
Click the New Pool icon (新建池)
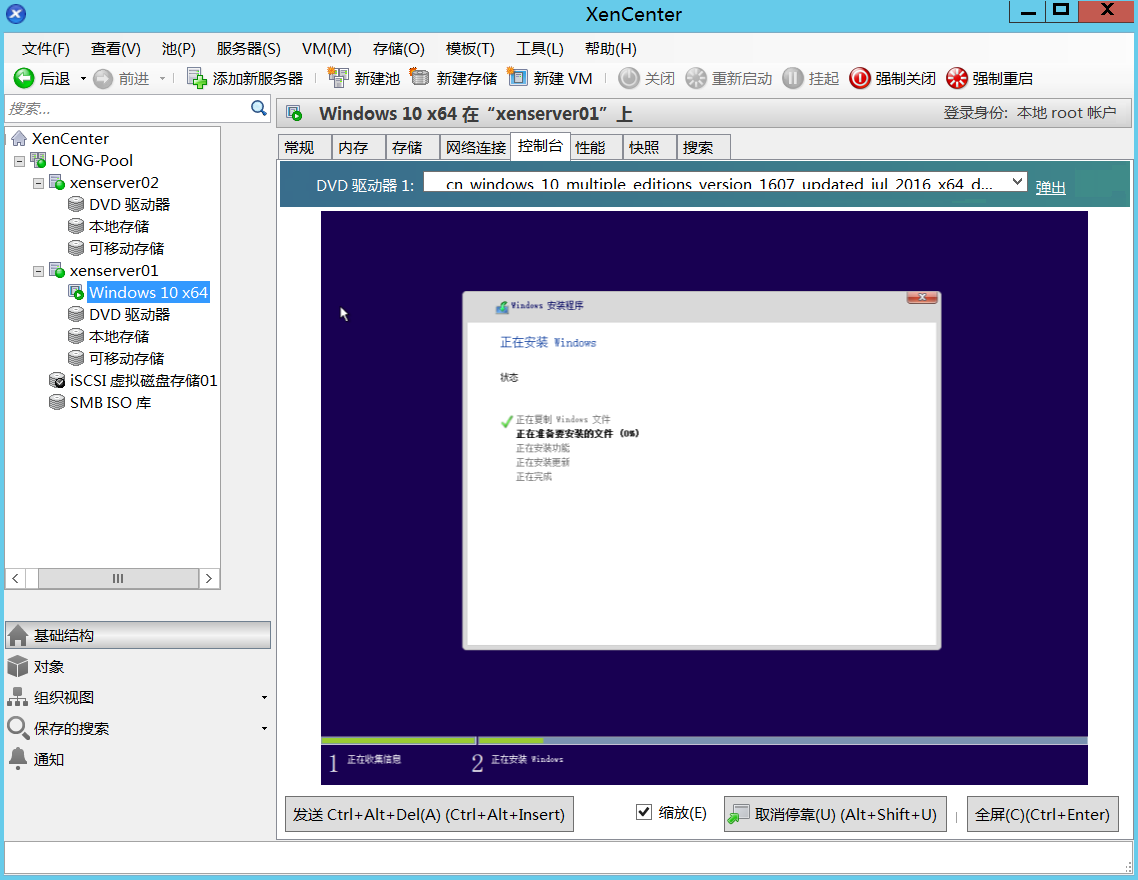[x=338, y=78]
